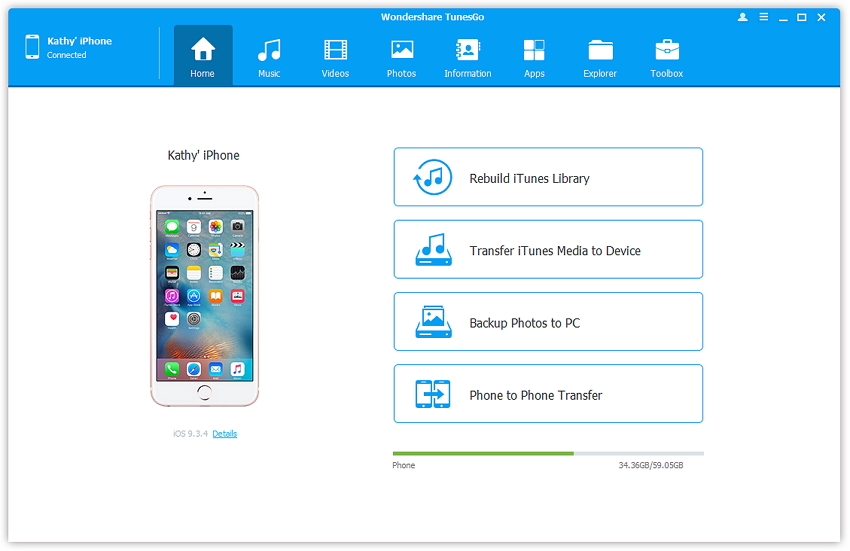Click the Home house icon

(203, 49)
